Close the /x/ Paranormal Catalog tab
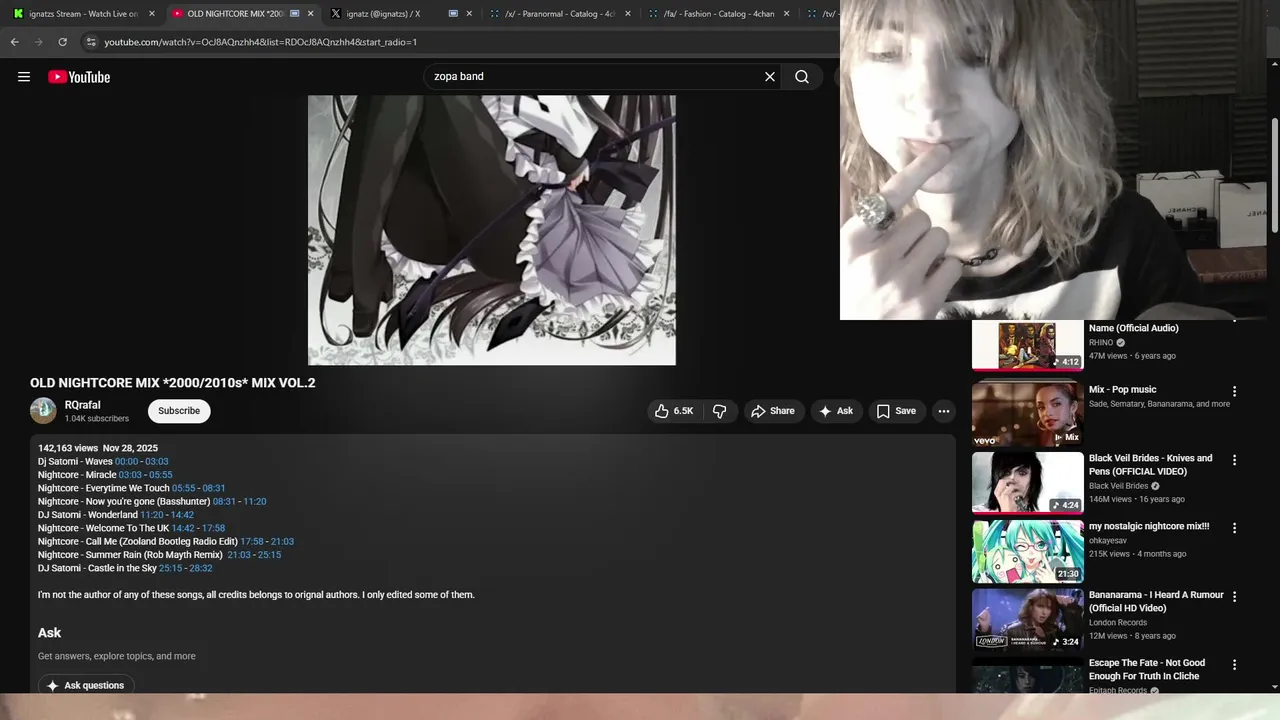The height and width of the screenshot is (720, 1280). 628,14
